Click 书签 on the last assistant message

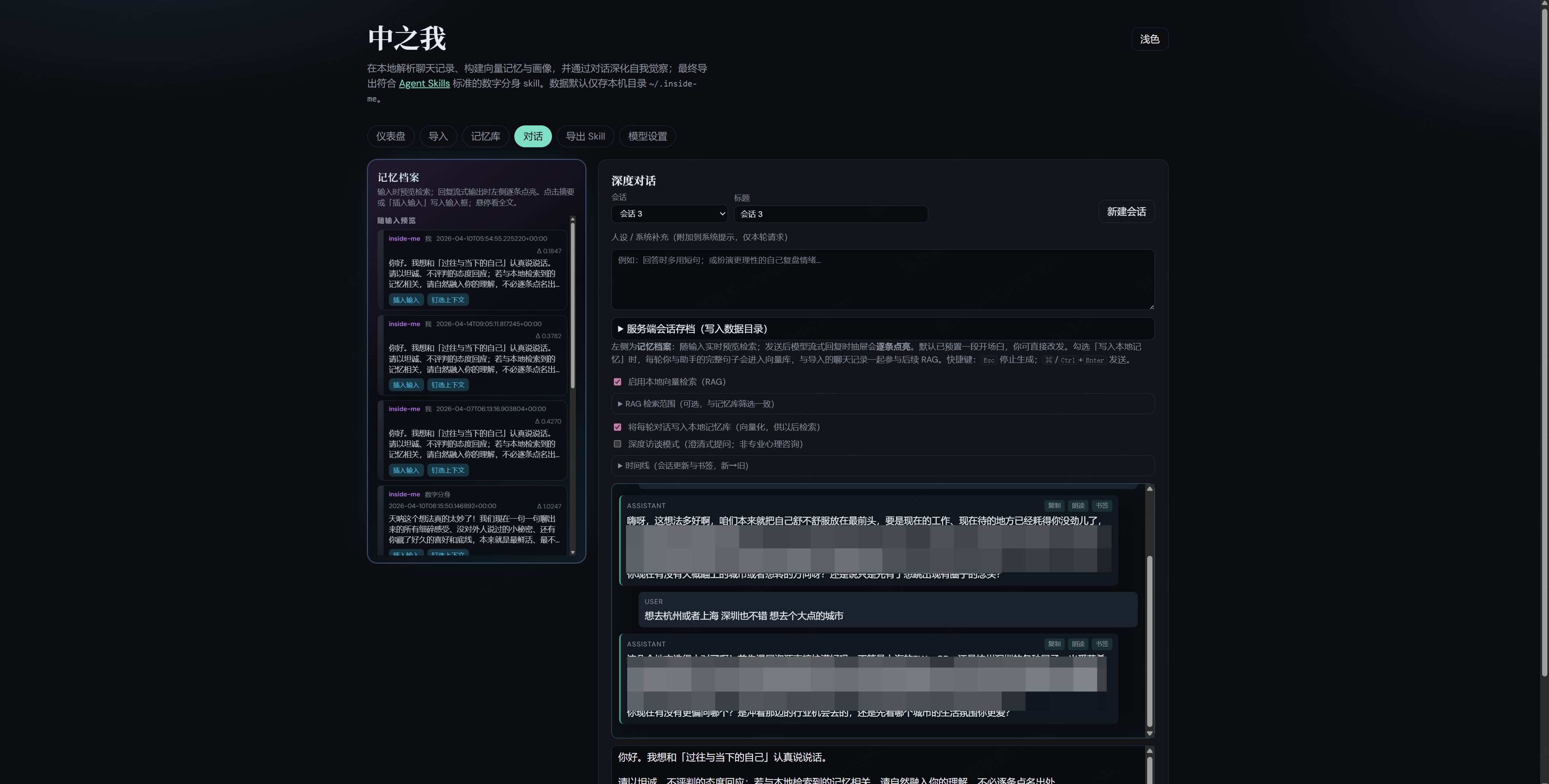[1101, 644]
